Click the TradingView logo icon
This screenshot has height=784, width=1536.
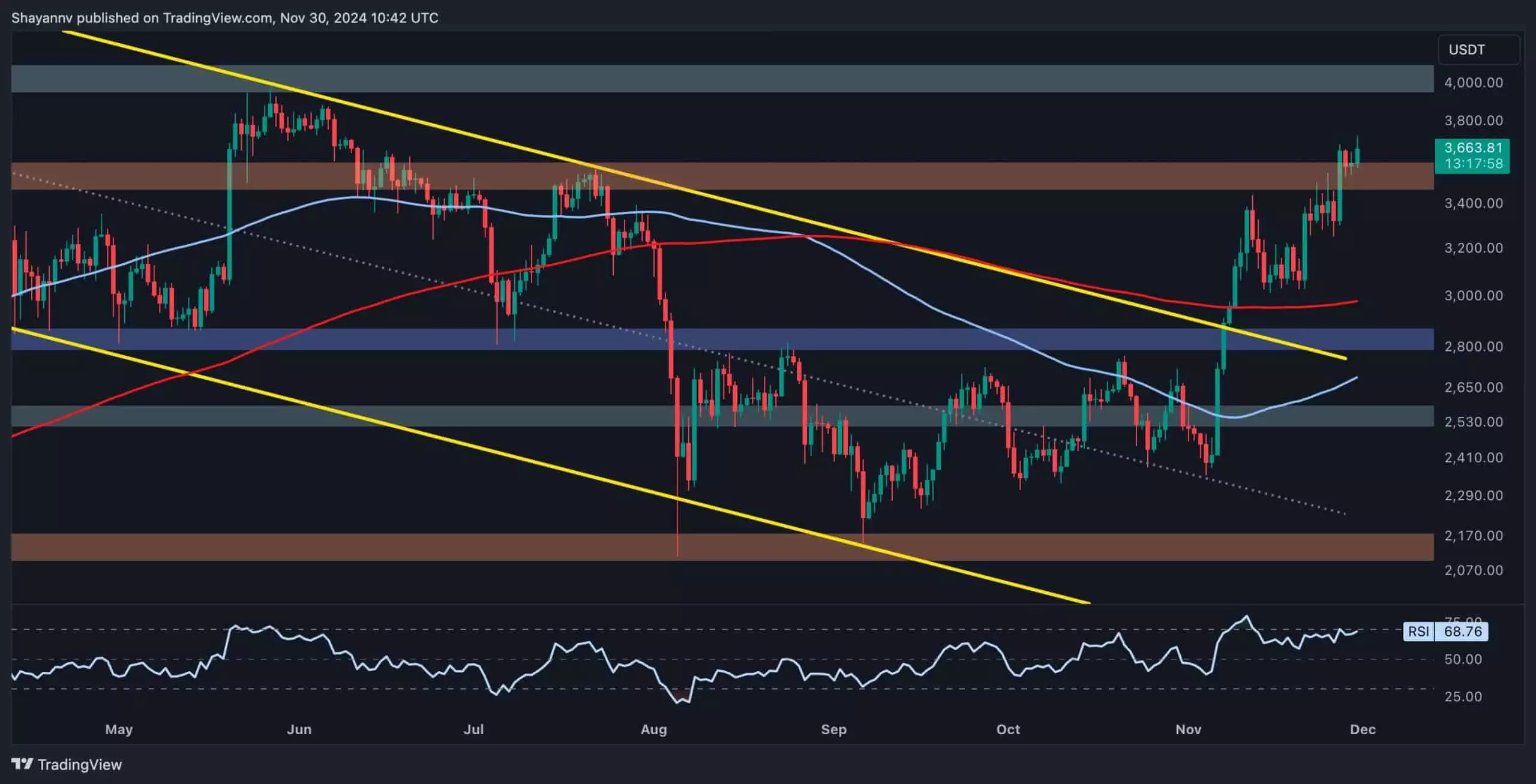coord(22,764)
